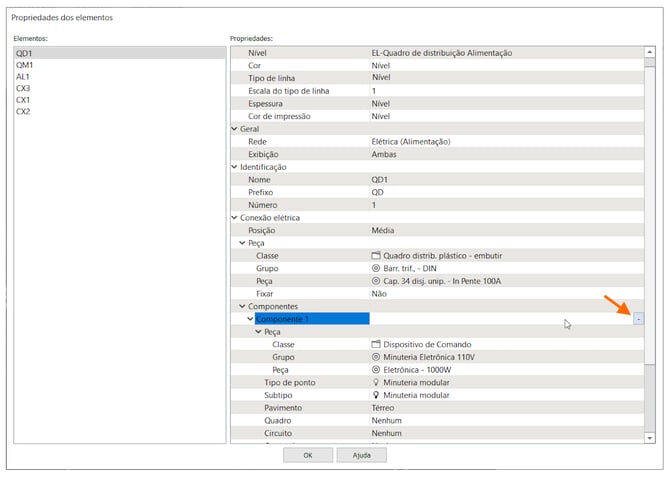Select QM1 in the Elementos list
The image size is (670, 478).
click(x=25, y=65)
